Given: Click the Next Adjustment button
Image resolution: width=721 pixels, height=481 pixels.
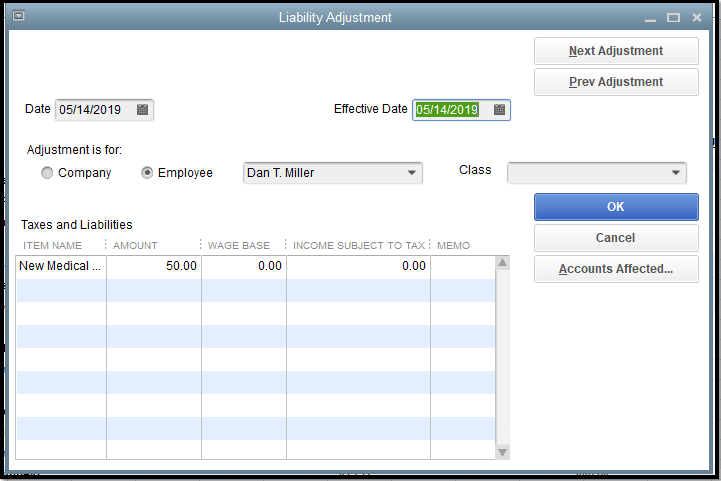Looking at the screenshot, I should click(x=616, y=51).
